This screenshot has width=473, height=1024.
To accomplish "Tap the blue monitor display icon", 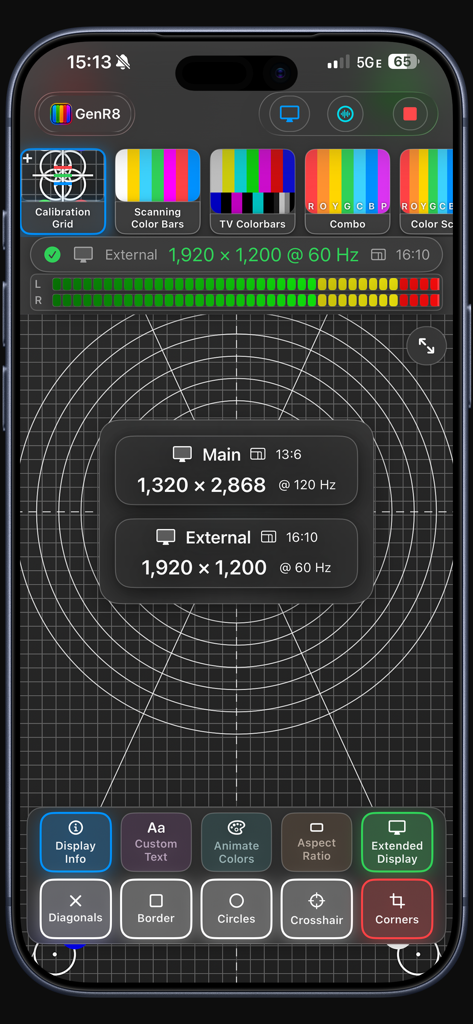I will (x=289, y=114).
